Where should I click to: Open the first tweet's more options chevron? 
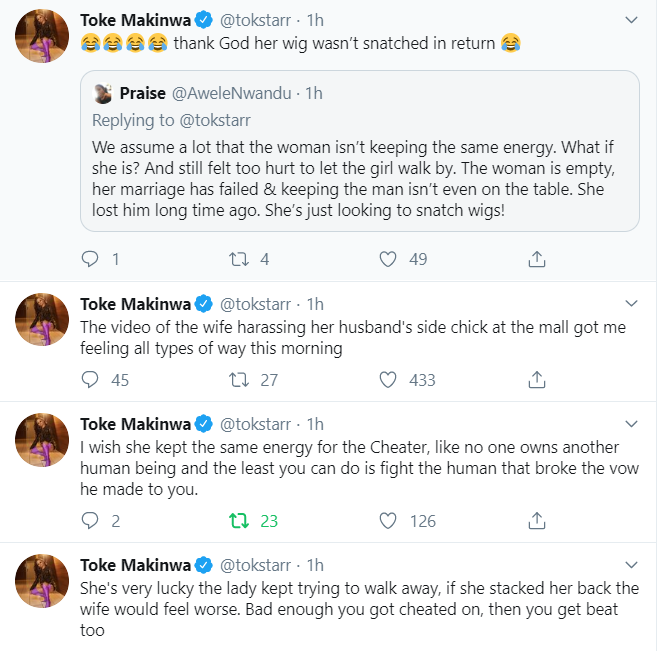631,19
